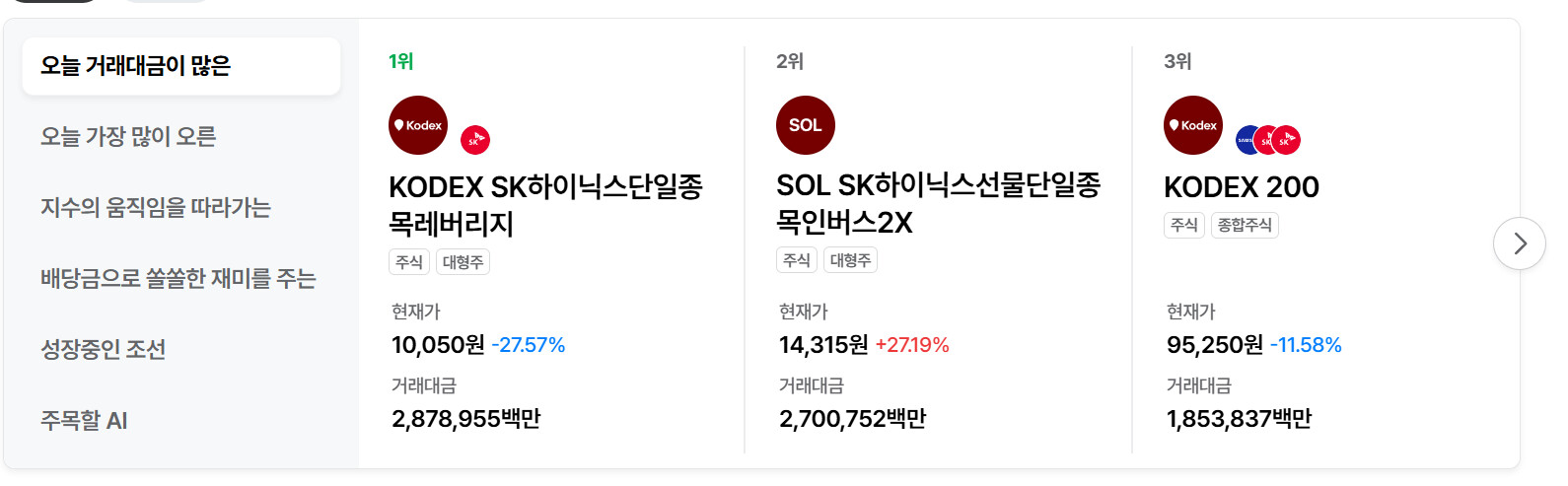Viewport: 1568px width, 486px height.
Task: Open KODEX SK하이닉스단일종목레버리지 title link
Action: click(x=545, y=205)
